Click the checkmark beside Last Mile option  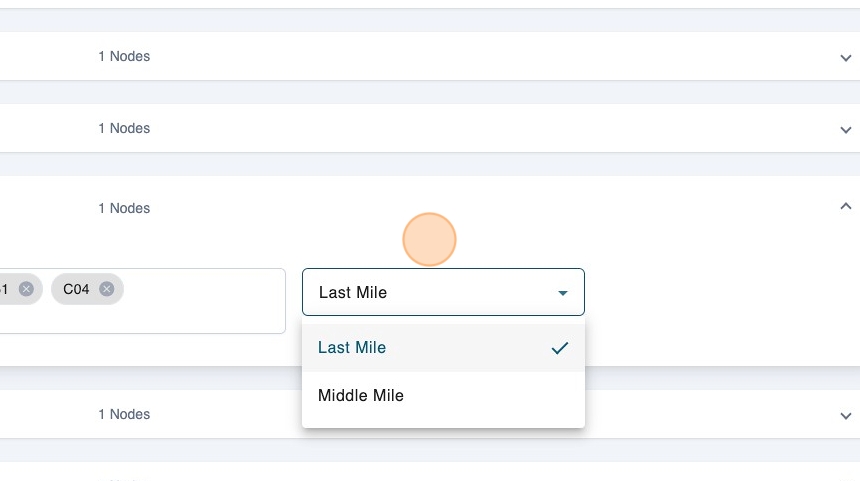(x=560, y=348)
